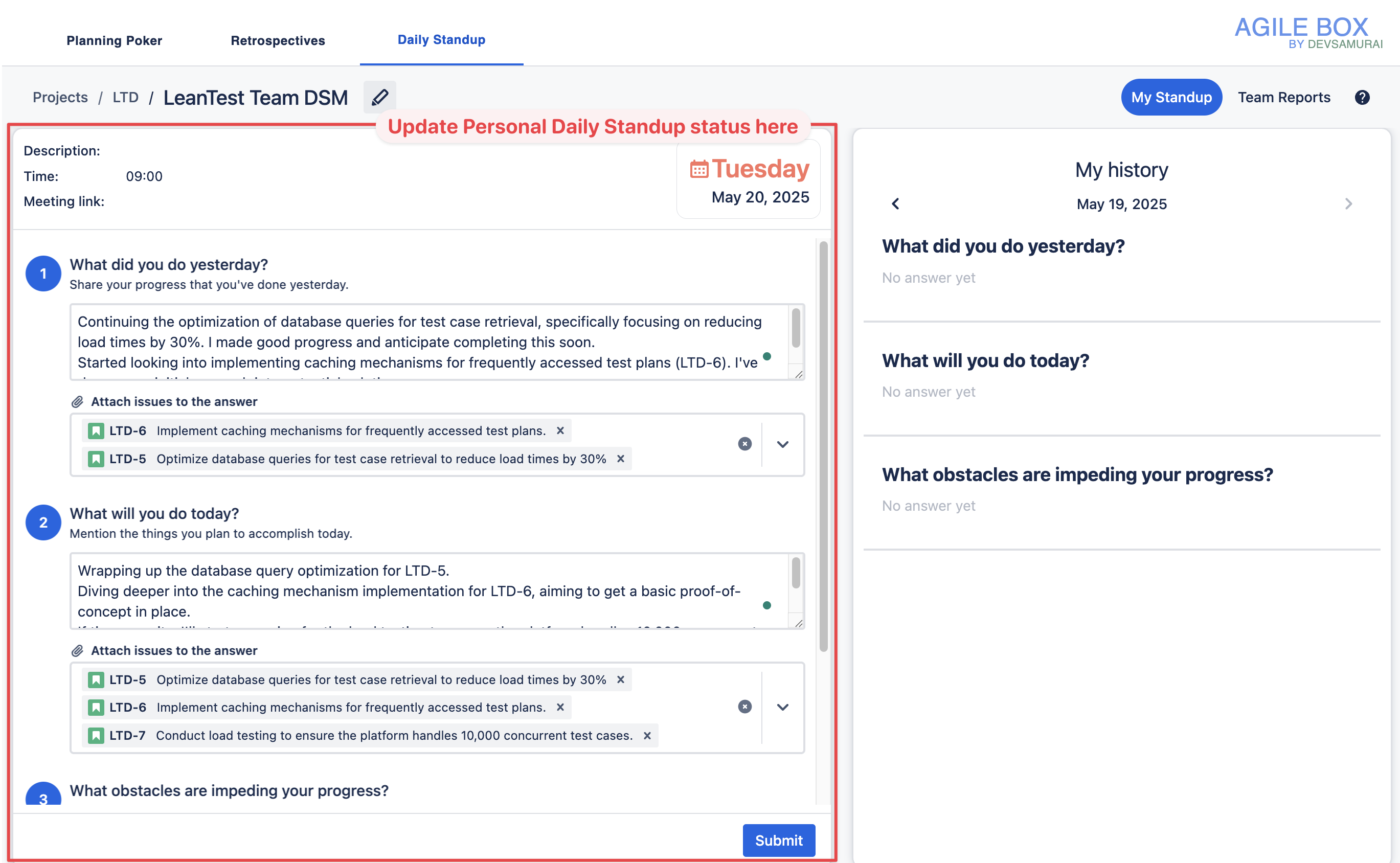Clear all issues attached to today's answer

tap(744, 707)
